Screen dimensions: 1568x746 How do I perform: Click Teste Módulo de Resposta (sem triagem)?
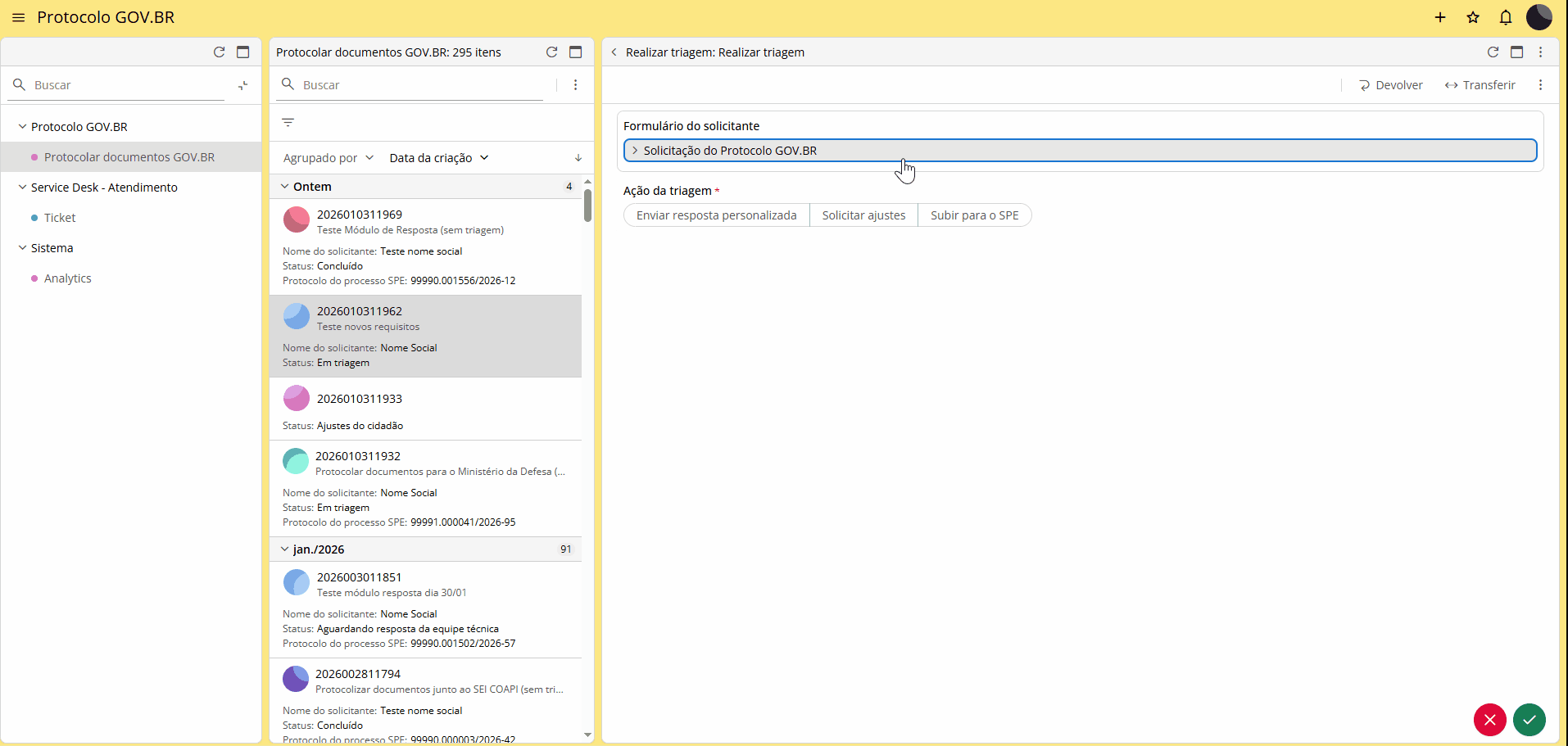point(410,230)
